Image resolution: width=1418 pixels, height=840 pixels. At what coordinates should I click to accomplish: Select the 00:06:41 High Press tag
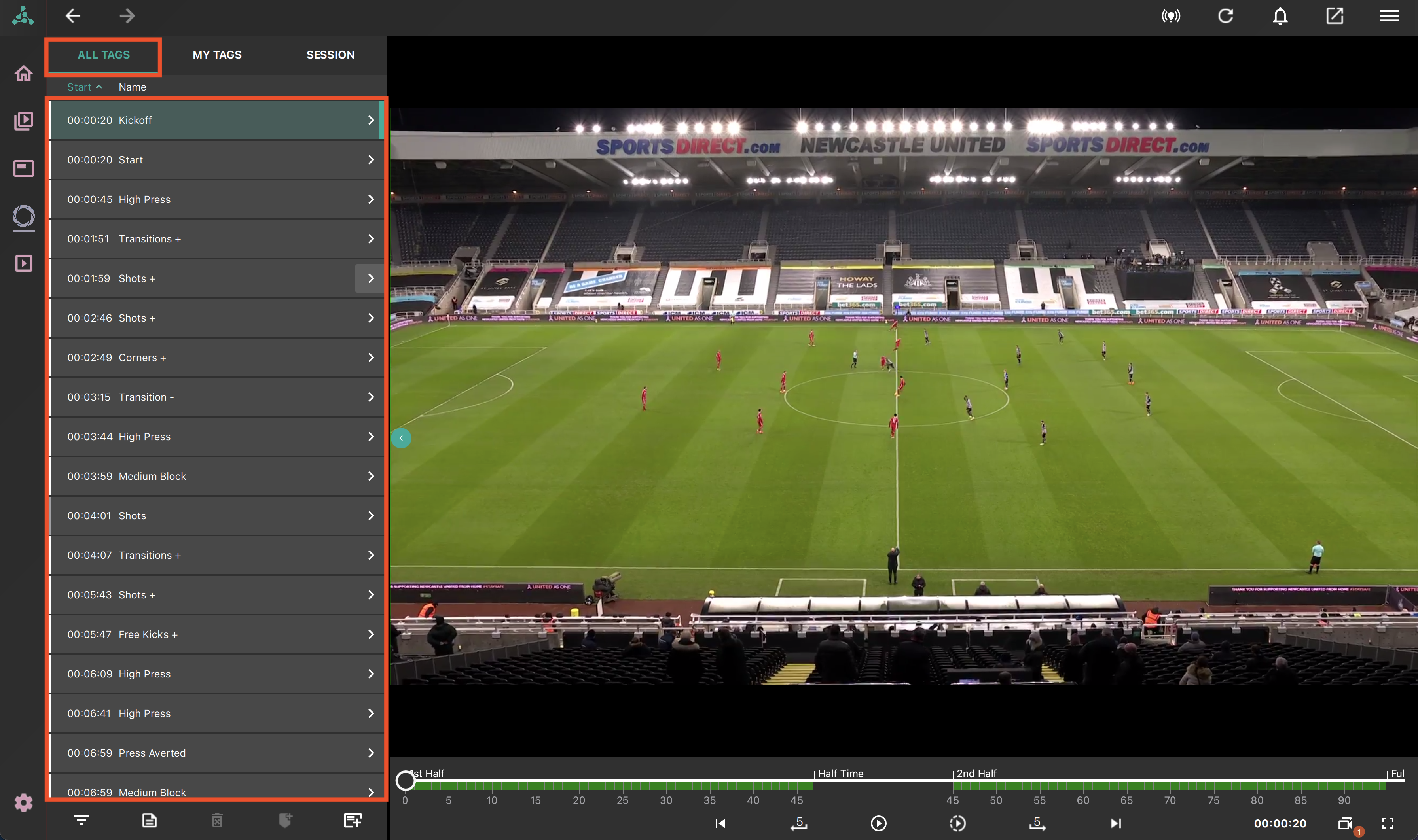coord(217,714)
